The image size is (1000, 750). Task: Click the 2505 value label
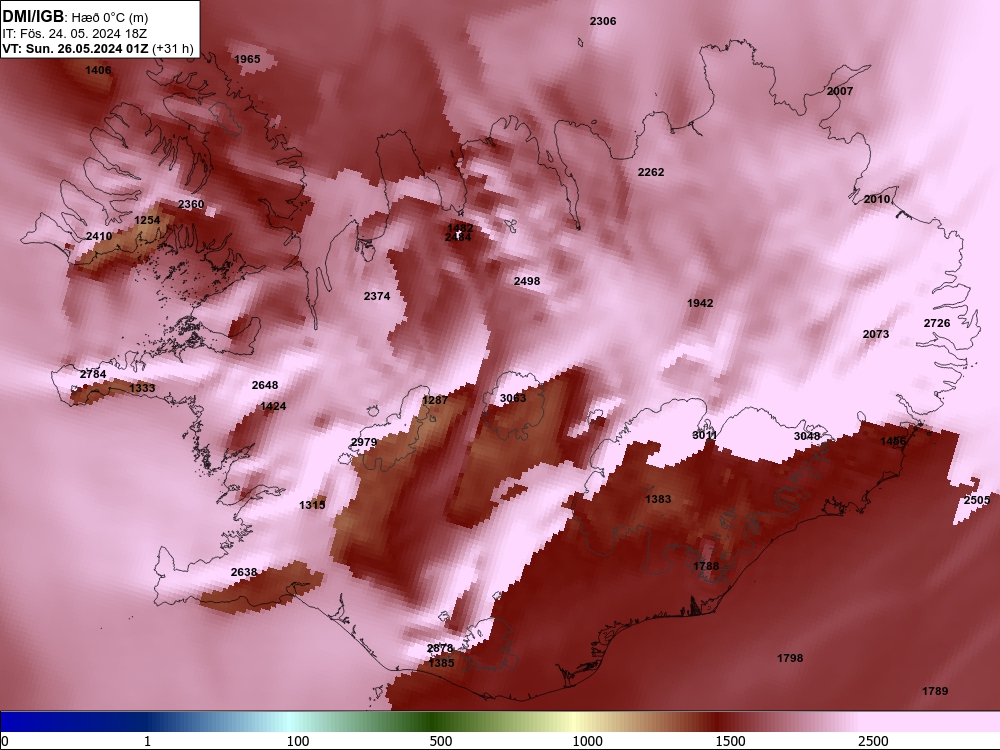(976, 500)
